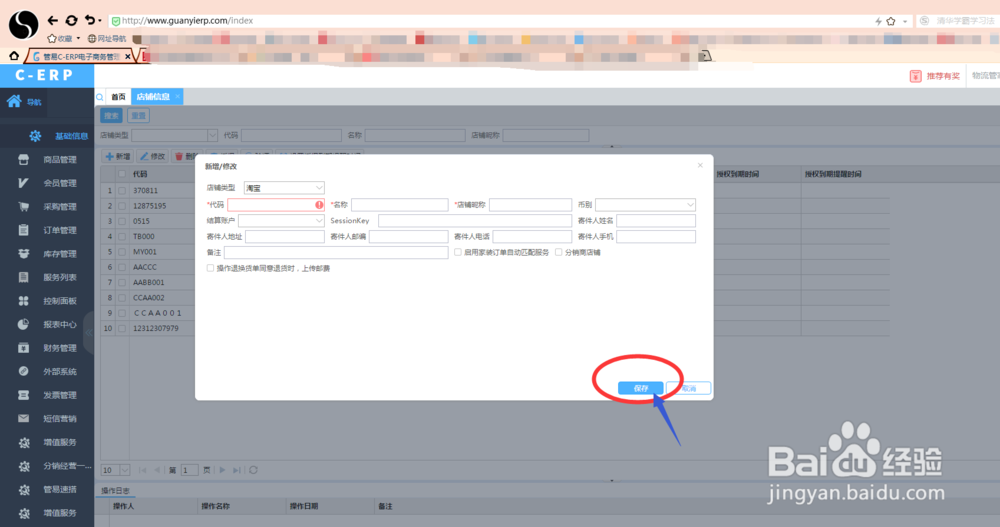Open 增值服务 menu below 短信营销
This screenshot has height=527, width=1000.
[60, 442]
